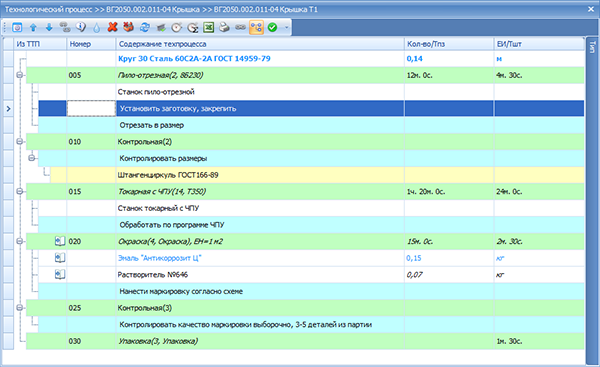Click the single gray chain link icon
Image resolution: width=600 pixels, height=367 pixels.
pos(240,27)
